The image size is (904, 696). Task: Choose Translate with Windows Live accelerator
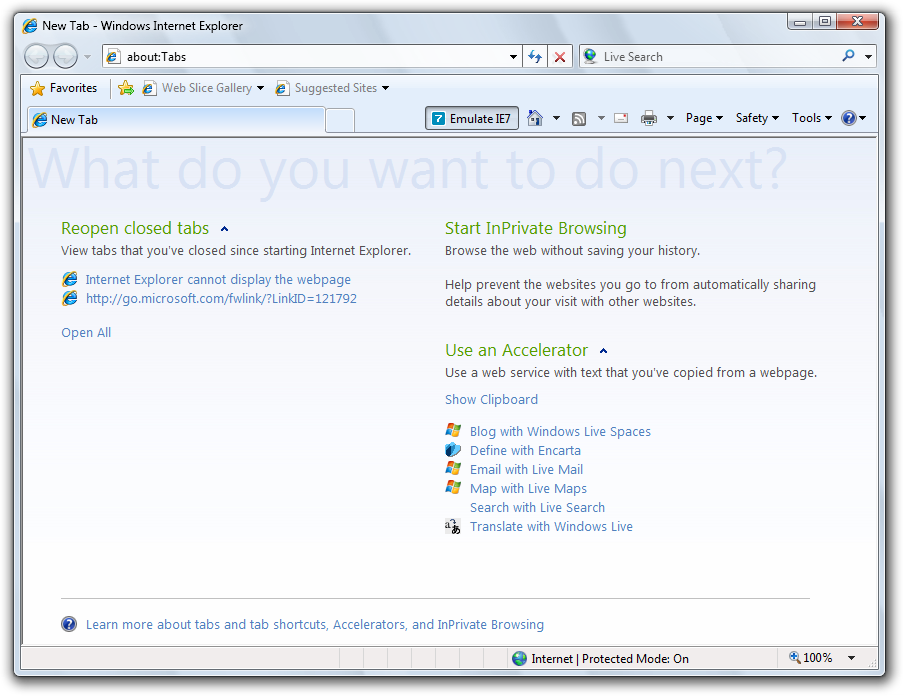tap(551, 526)
